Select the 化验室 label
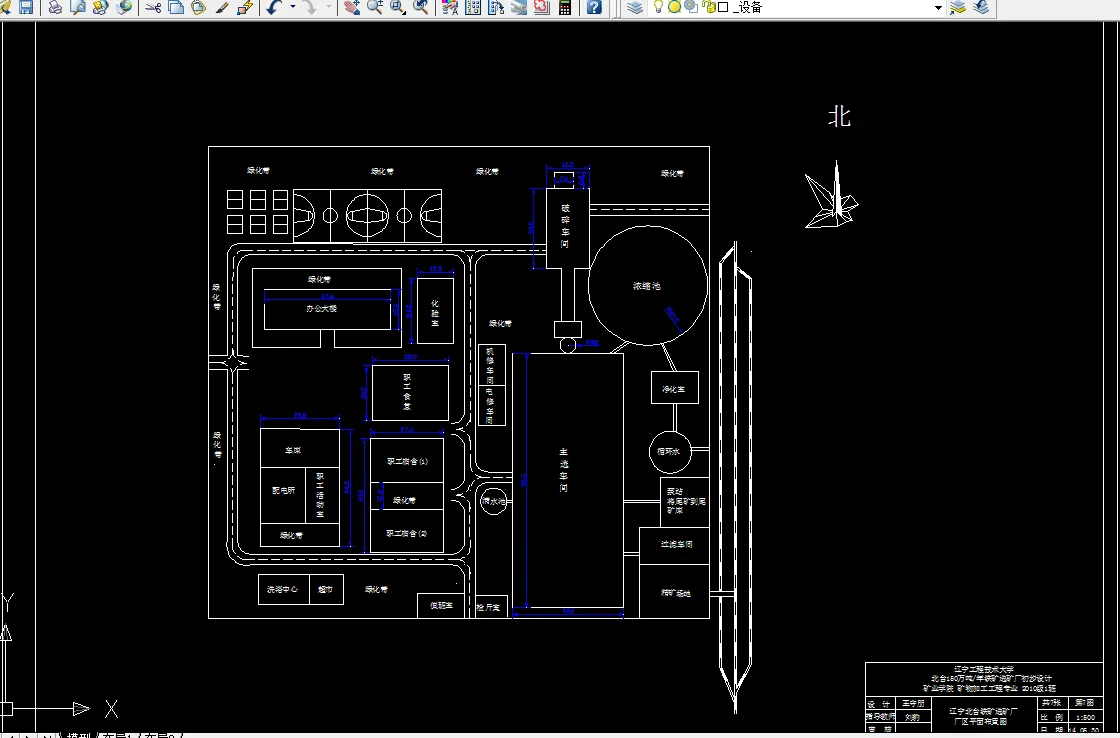 [x=435, y=313]
